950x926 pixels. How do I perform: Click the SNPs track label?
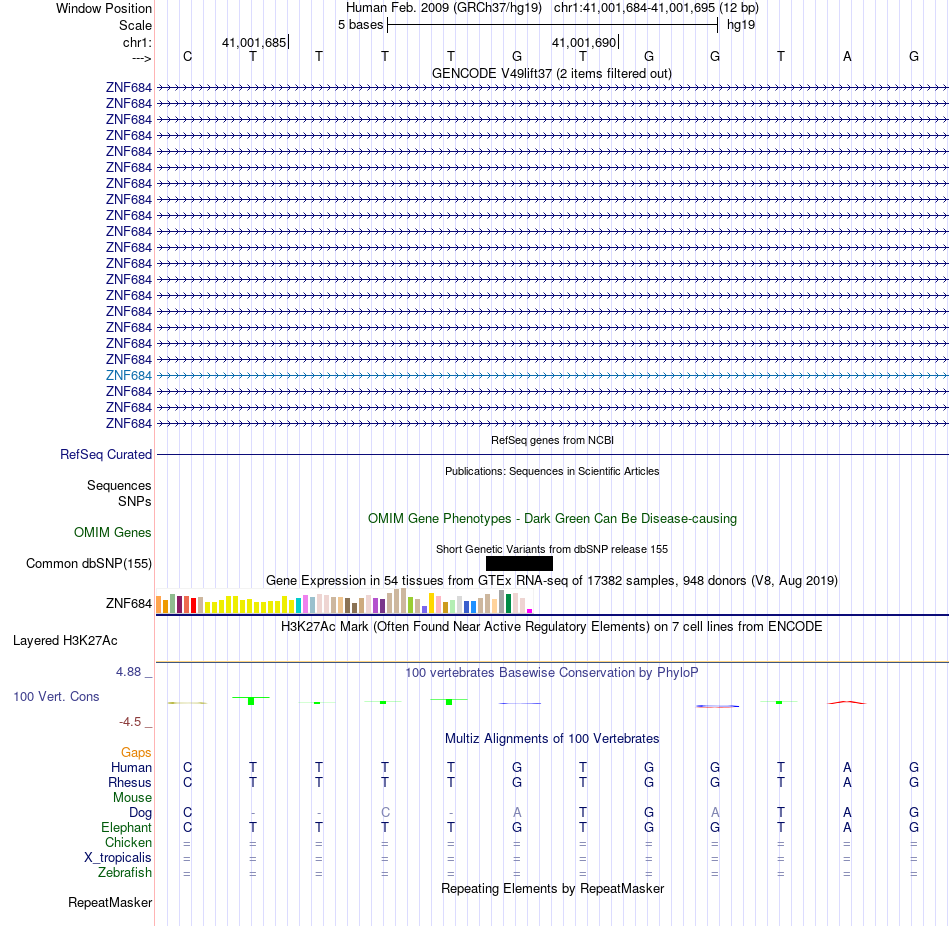pyautogui.click(x=135, y=501)
